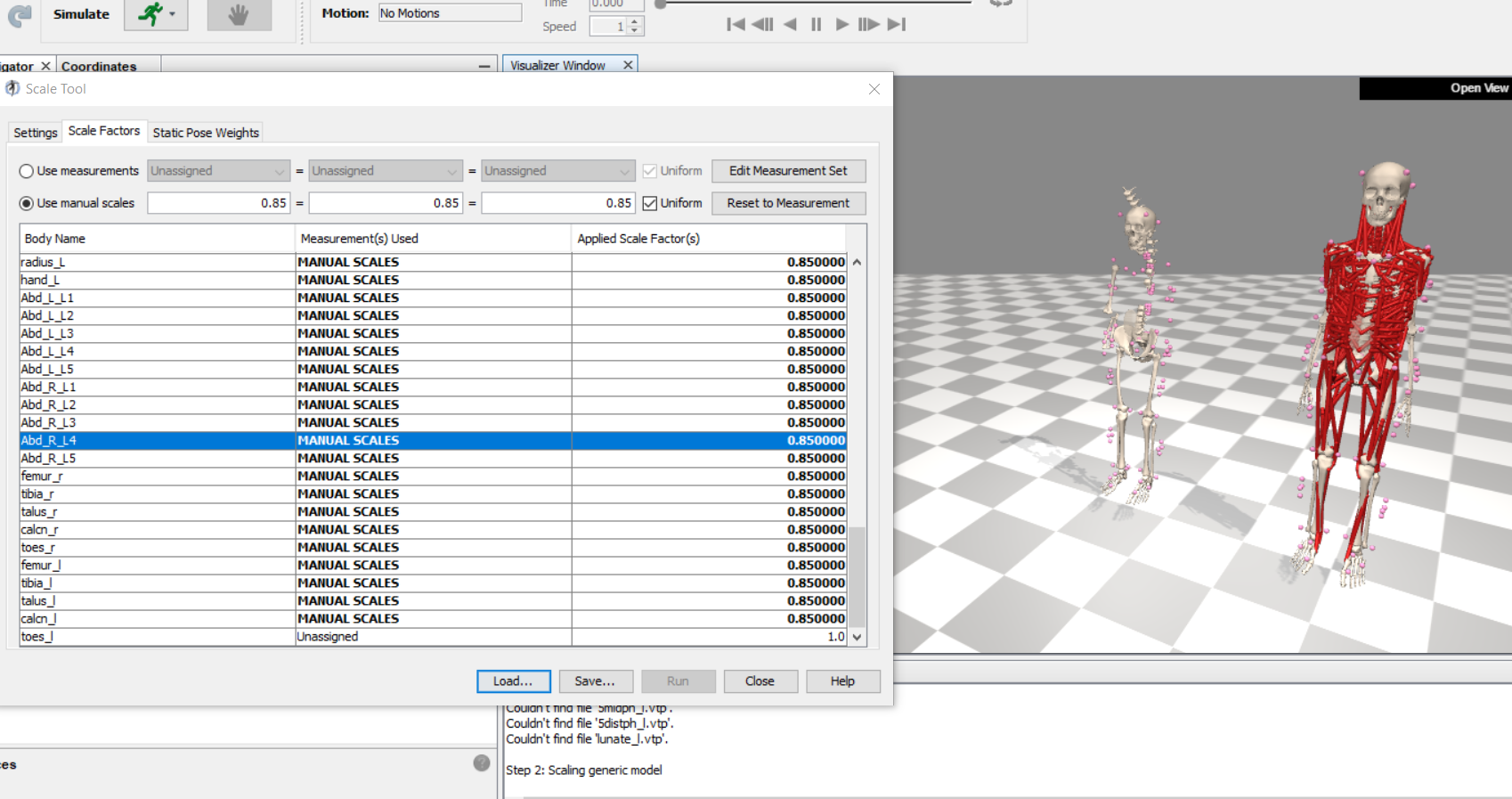Switch to the Coordinates tab
The width and height of the screenshot is (1512, 799).
pos(99,66)
